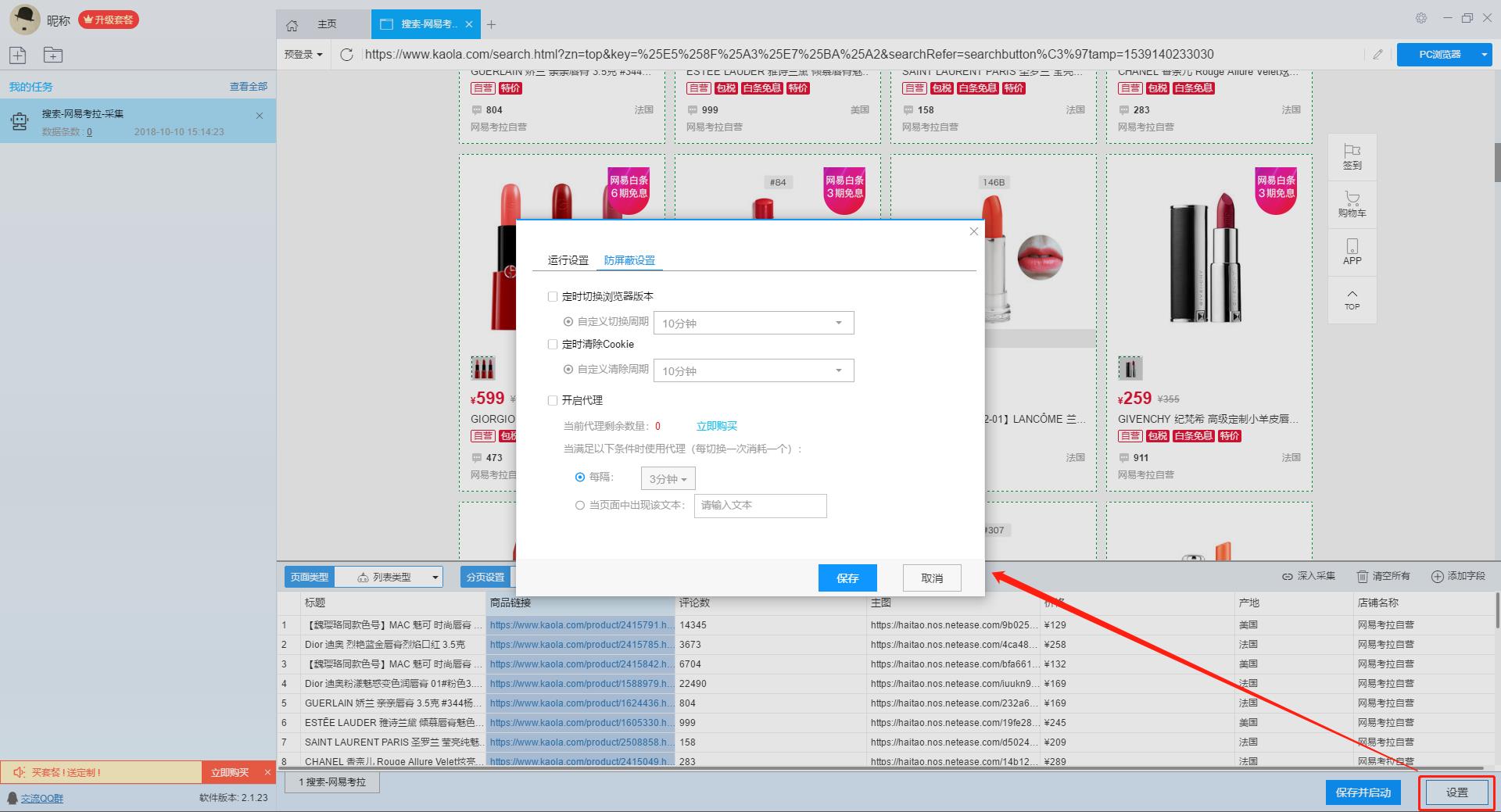The image size is (1501, 812).
Task: Switch to the 防屏蔽设置 tab
Action: 629,260
